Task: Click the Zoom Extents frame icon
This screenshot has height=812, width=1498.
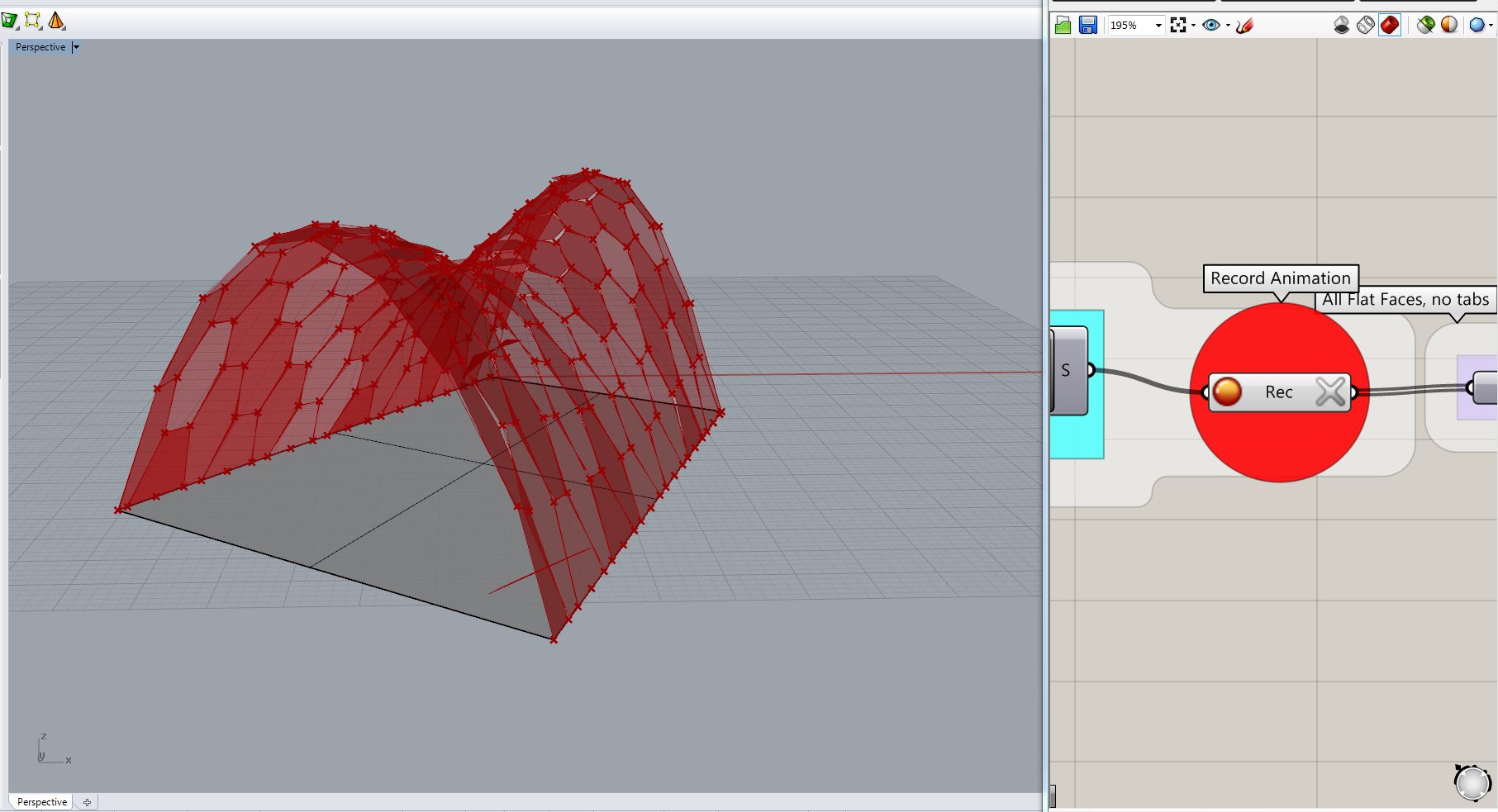Action: 1178,26
